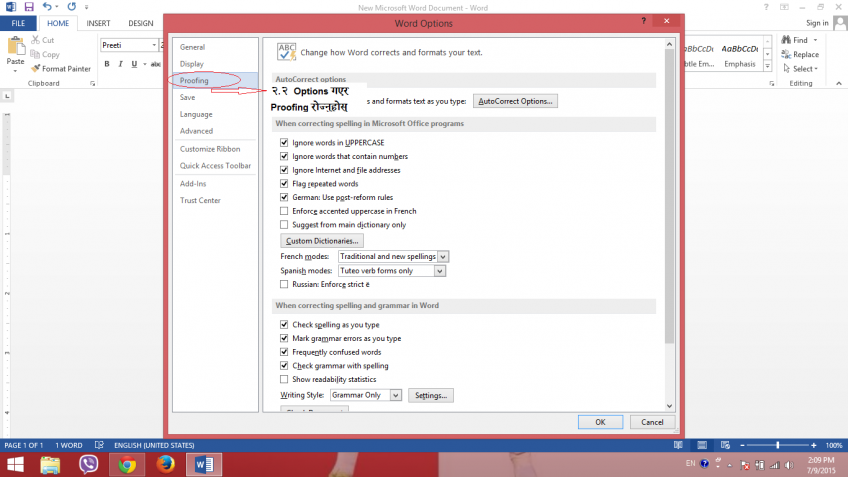Click the Paste clipboard icon
848x477 pixels.
click(16, 47)
